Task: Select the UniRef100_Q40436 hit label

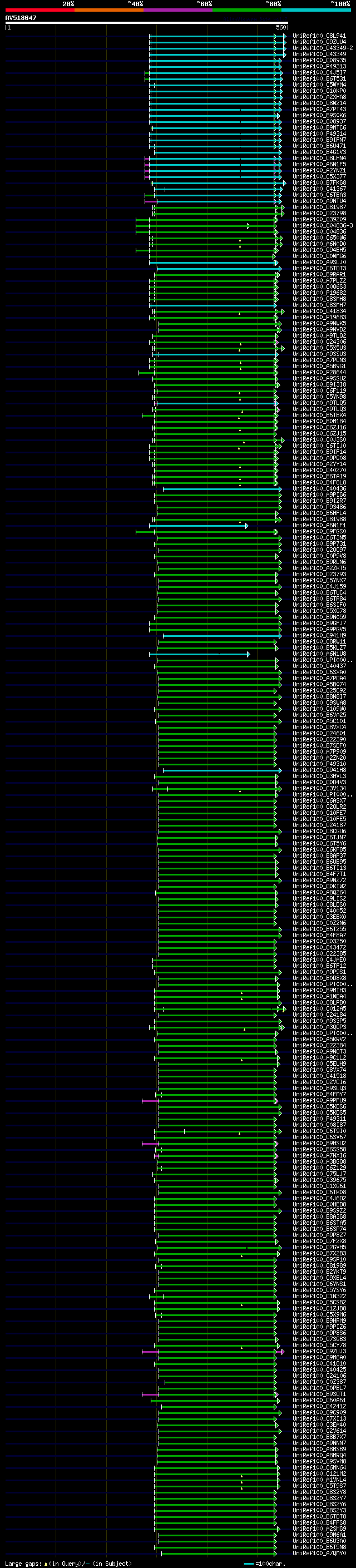Action: point(319,489)
